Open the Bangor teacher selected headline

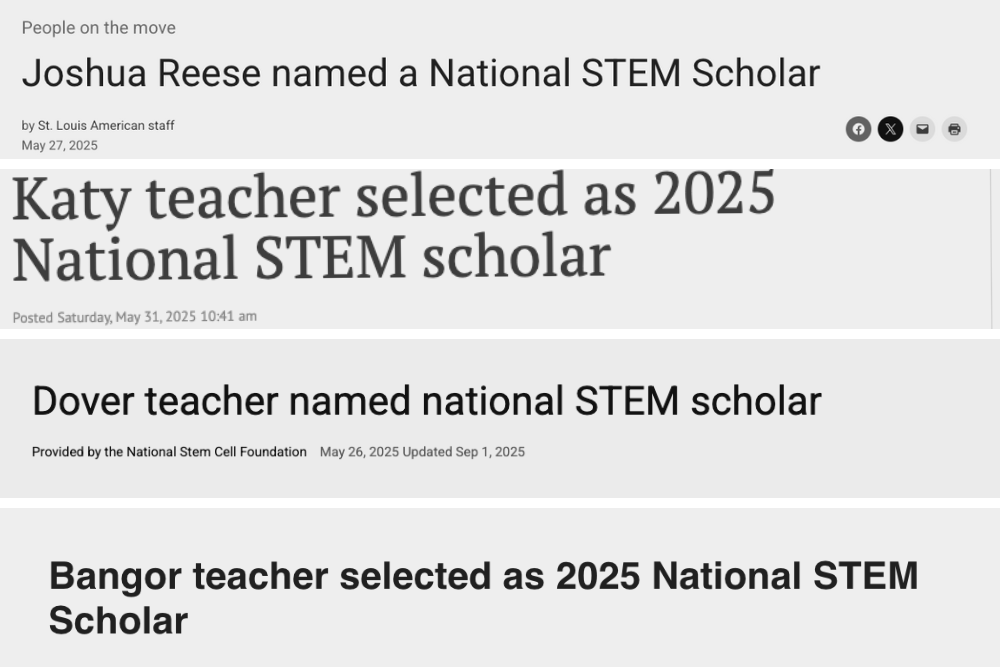click(483, 598)
